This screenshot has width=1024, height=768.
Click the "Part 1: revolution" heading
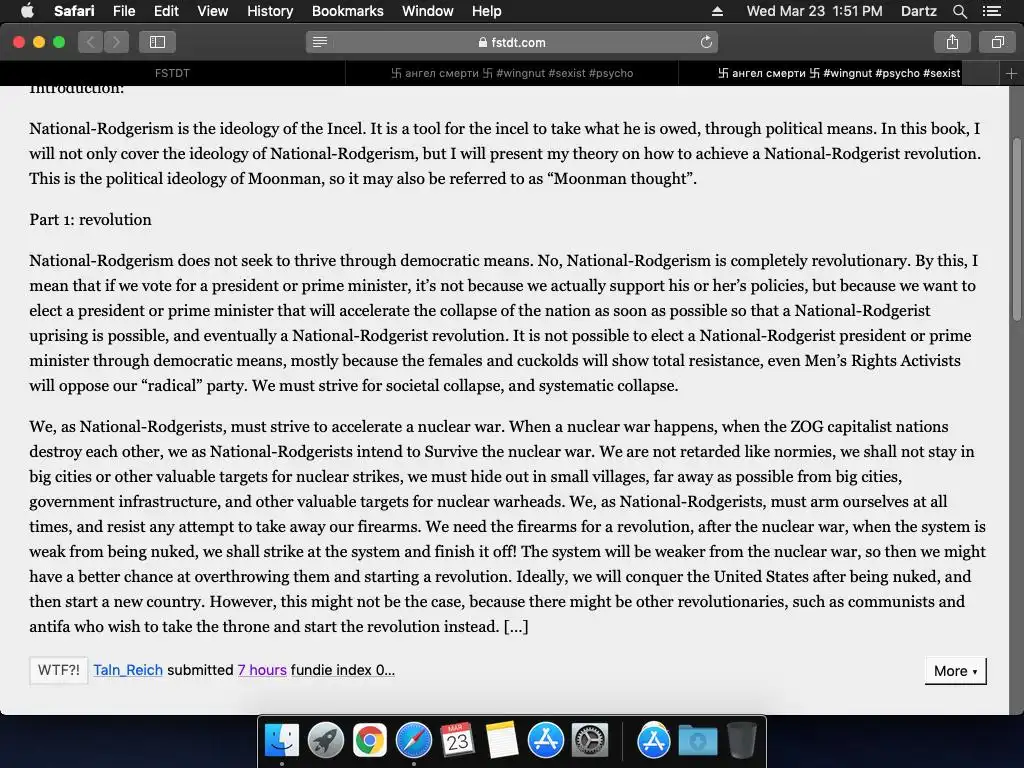(90, 219)
